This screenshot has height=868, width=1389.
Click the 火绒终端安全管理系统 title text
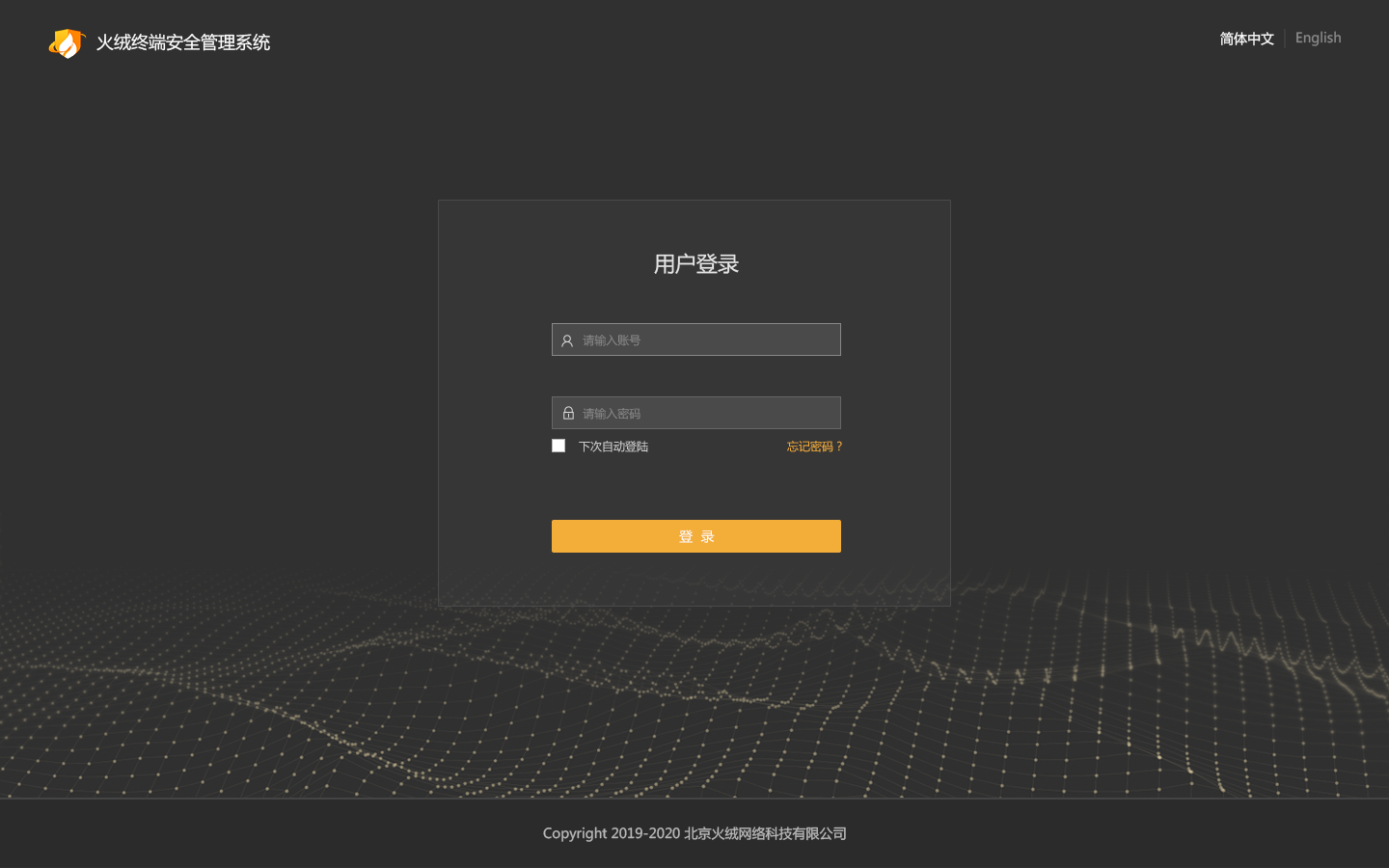coord(183,42)
